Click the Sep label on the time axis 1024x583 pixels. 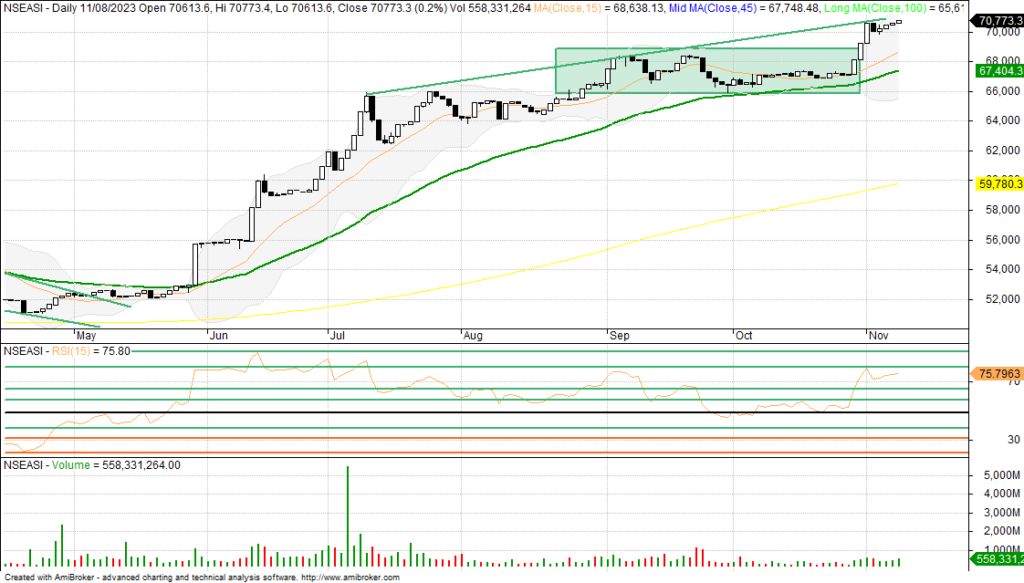[x=611, y=337]
